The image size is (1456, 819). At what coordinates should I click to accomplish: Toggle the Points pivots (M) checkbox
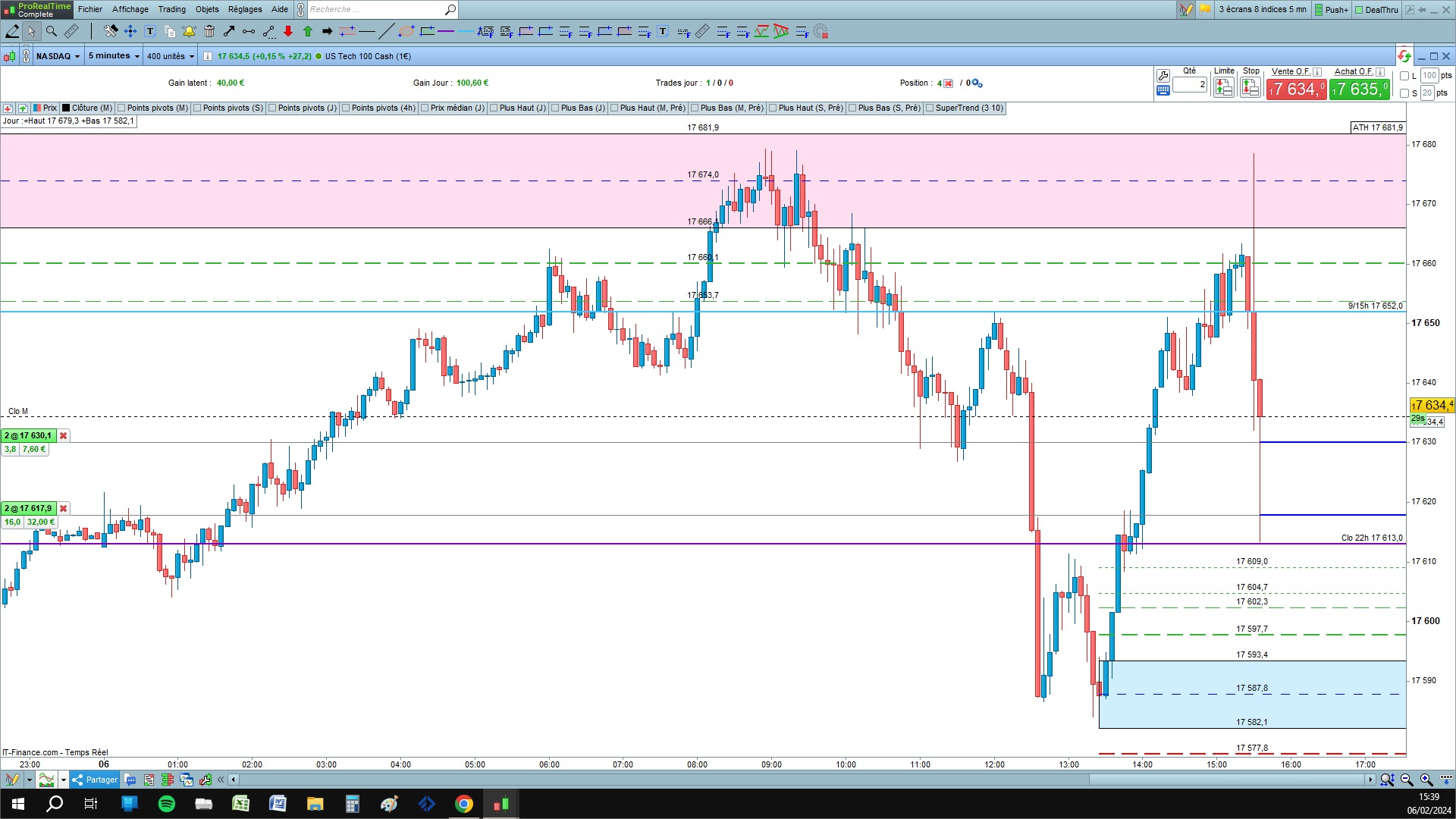[122, 108]
